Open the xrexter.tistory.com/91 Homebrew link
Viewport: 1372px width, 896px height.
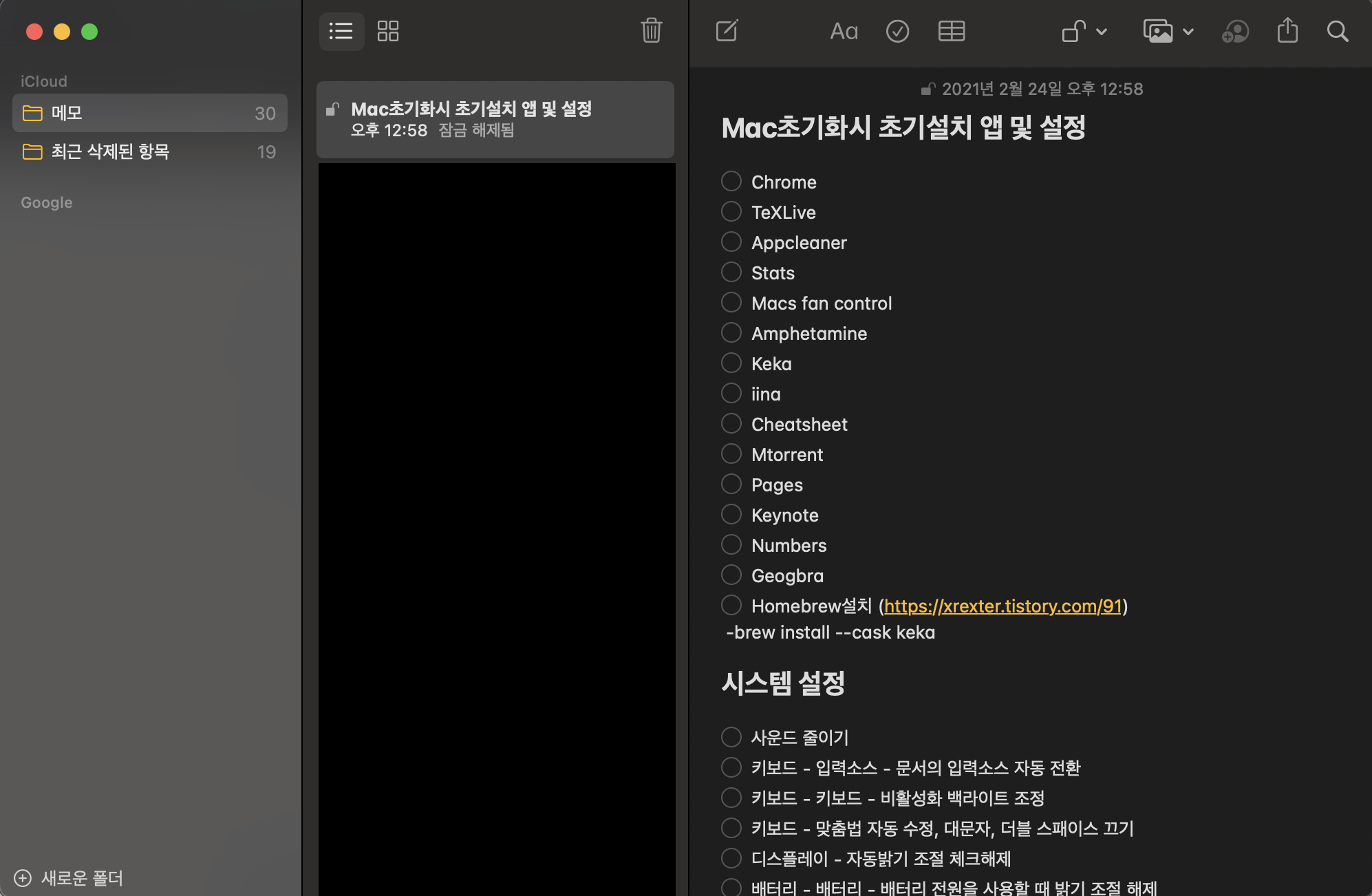tap(1003, 606)
